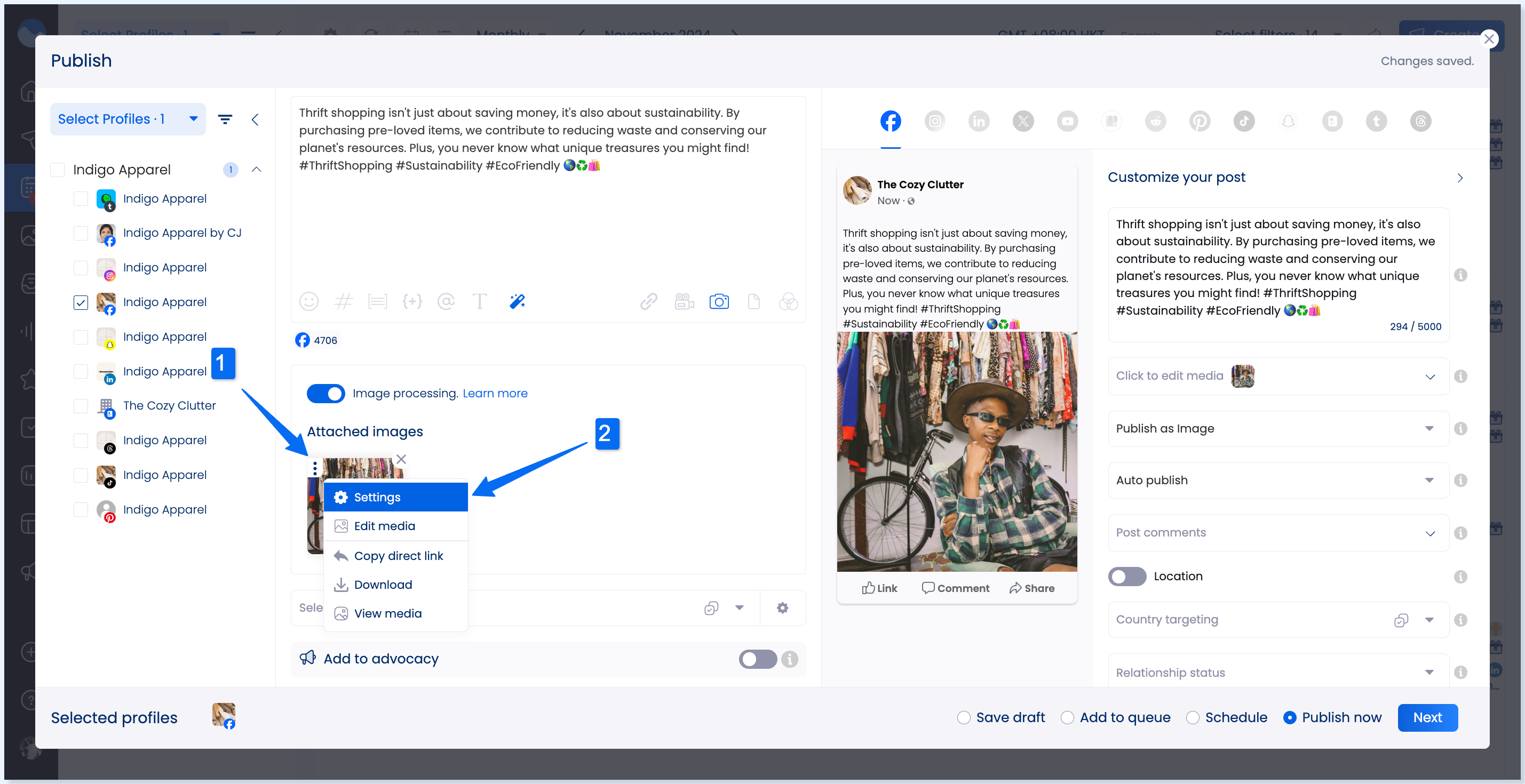Switch preview to the X (Twitter) tab
This screenshot has width=1525, height=784.
(1023, 121)
